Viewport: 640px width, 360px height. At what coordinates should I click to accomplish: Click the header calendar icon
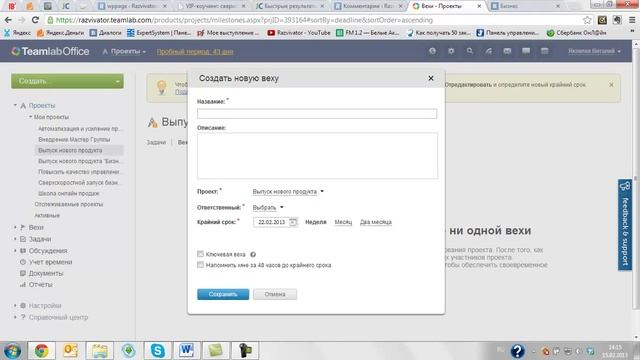[544, 51]
